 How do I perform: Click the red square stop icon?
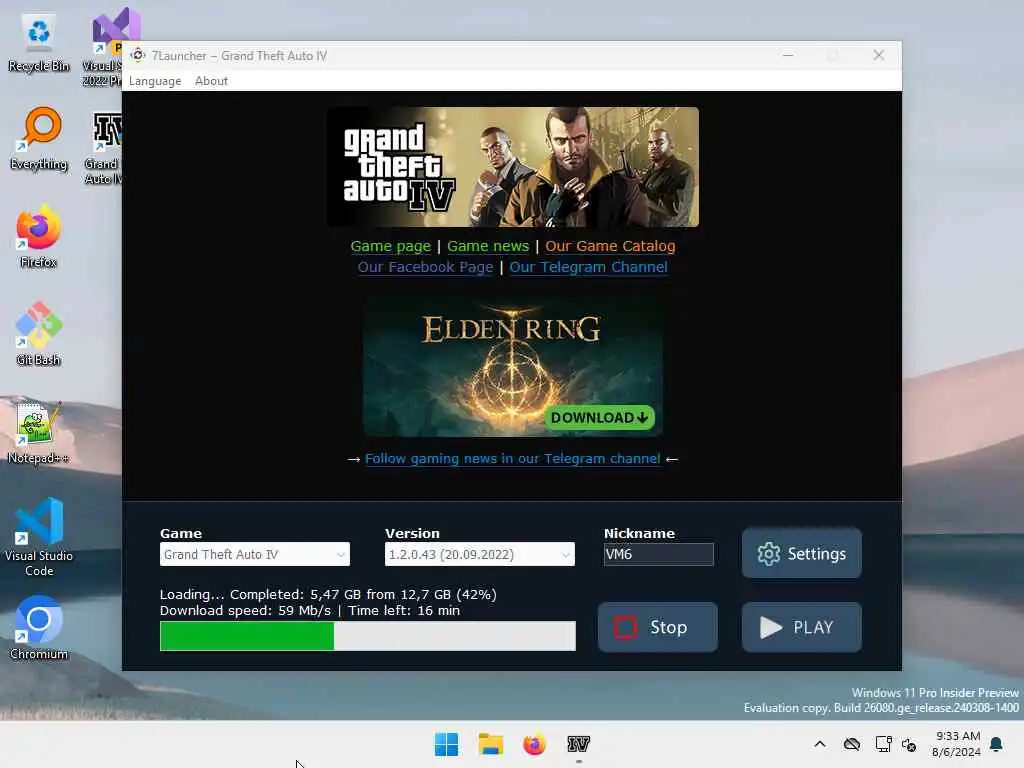pyautogui.click(x=625, y=628)
